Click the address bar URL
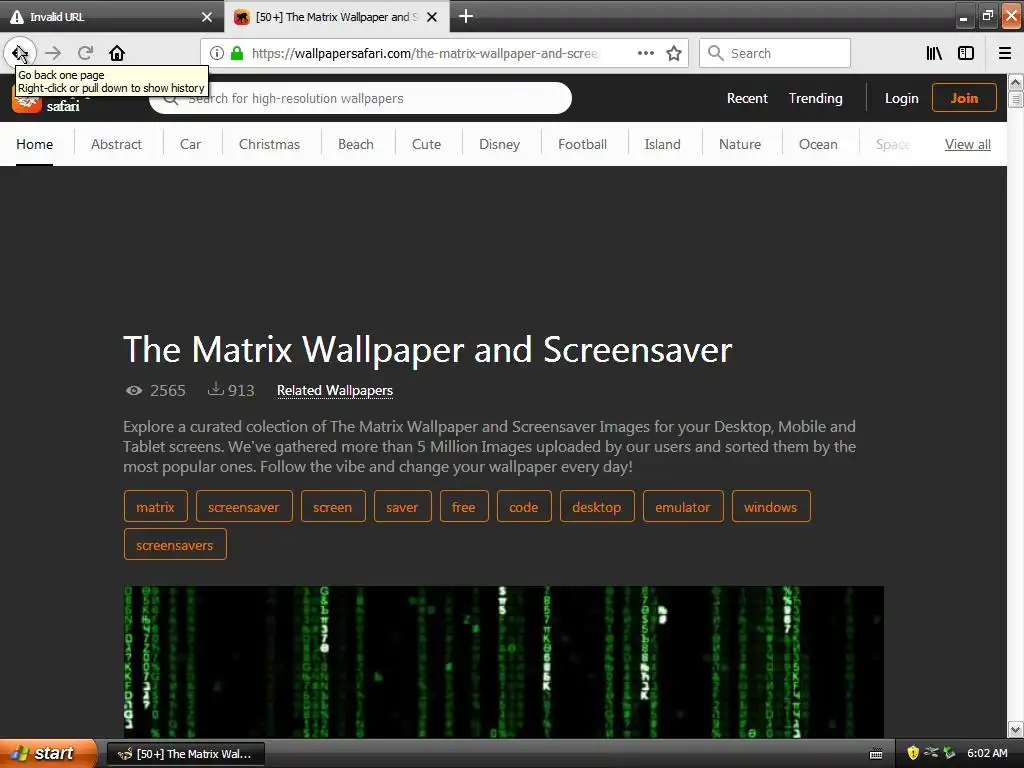 (x=424, y=53)
